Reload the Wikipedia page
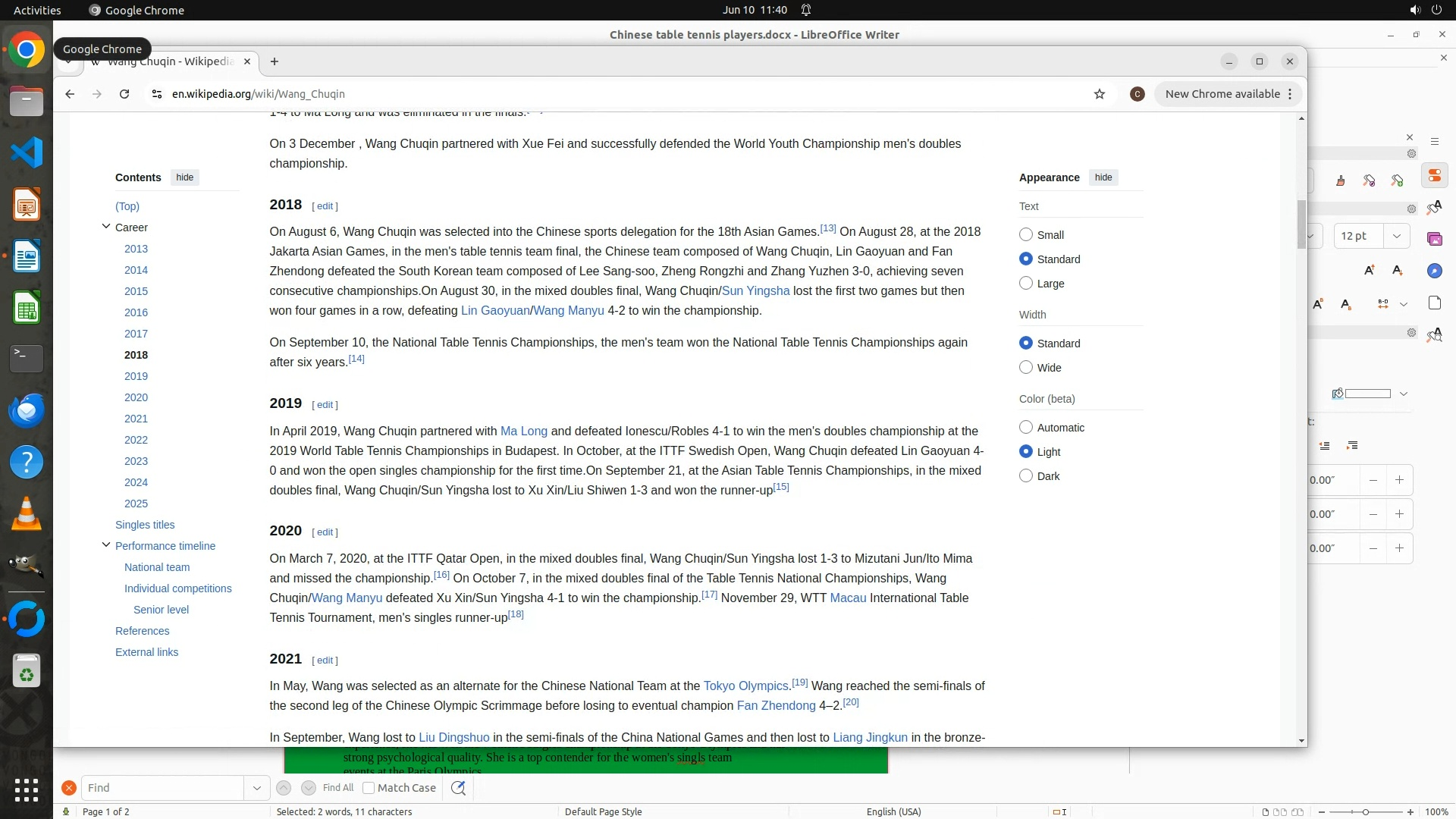Image resolution: width=1456 pixels, height=819 pixels. click(124, 94)
